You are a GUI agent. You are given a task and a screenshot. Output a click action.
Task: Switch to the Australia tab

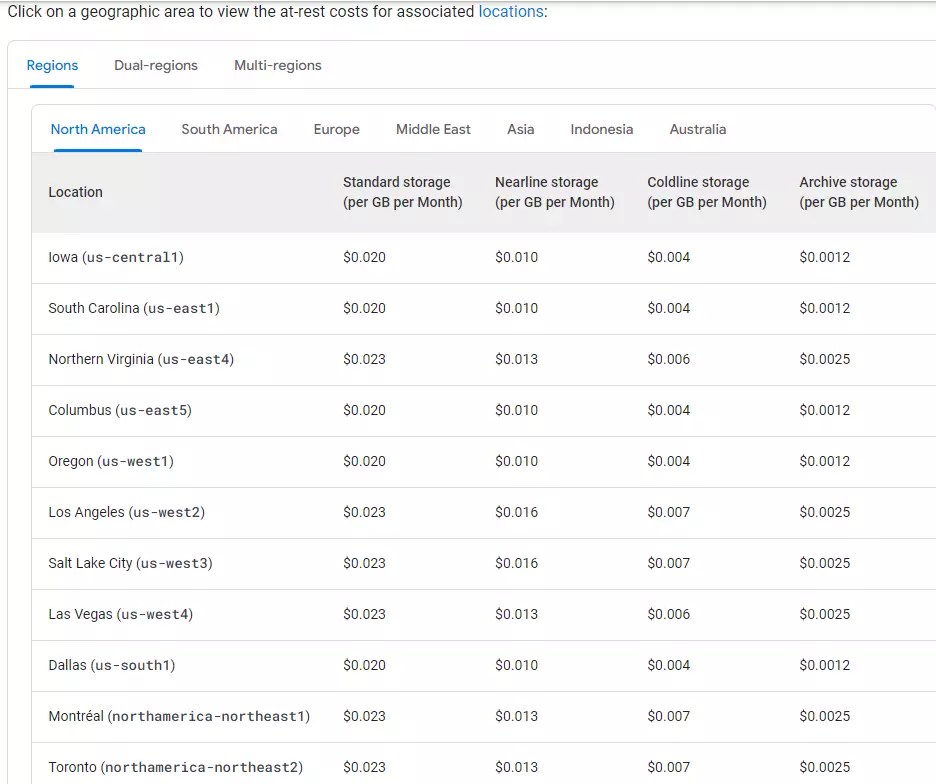(697, 129)
